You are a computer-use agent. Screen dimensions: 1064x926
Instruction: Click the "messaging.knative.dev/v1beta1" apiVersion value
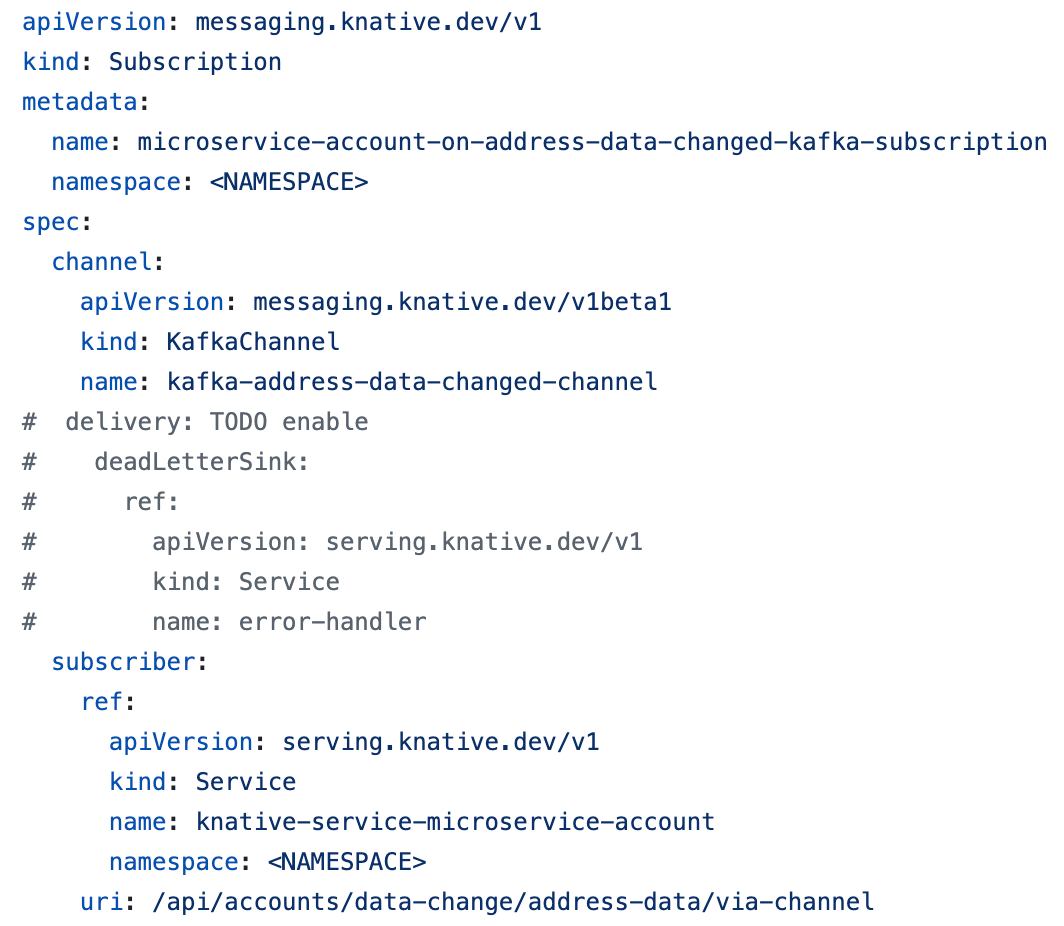pos(462,302)
